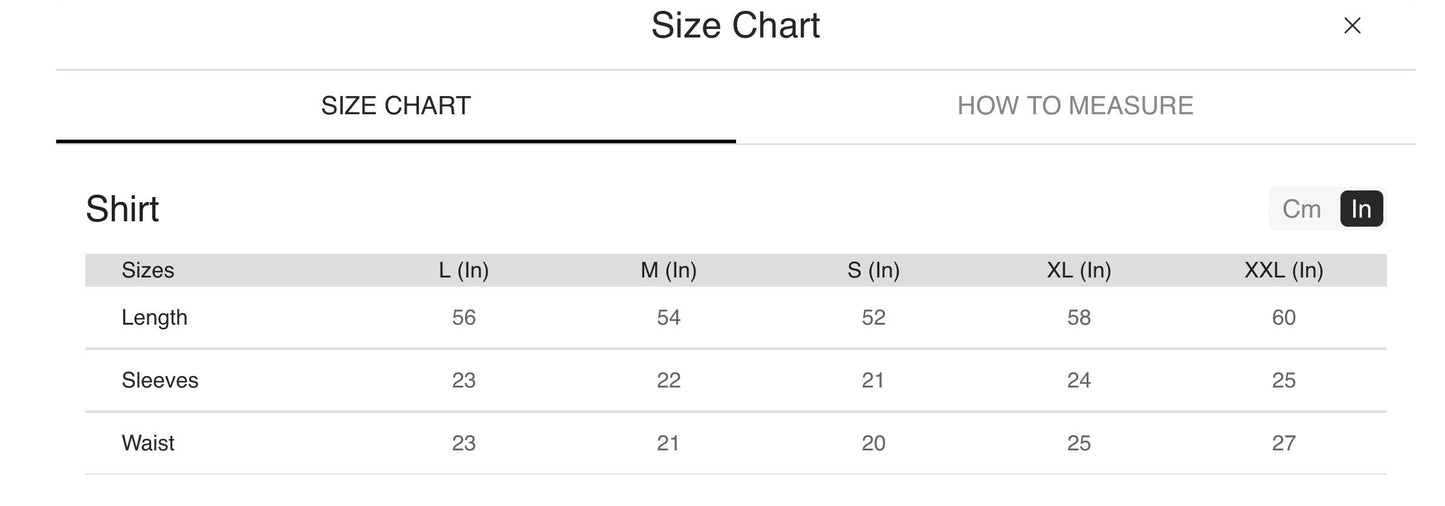Select the In unit toggle

click(x=1361, y=209)
